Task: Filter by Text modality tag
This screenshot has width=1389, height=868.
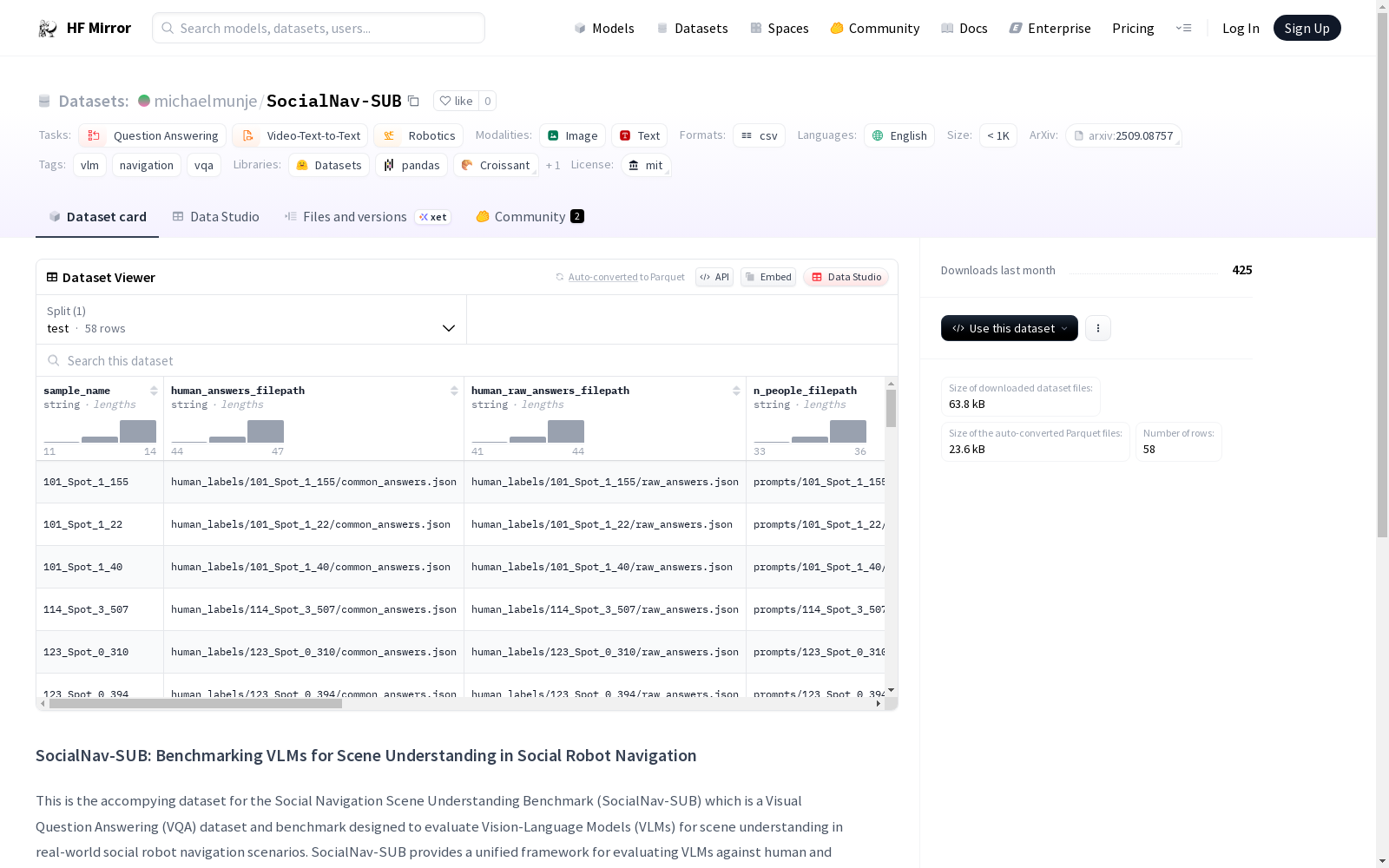Action: tap(639, 135)
